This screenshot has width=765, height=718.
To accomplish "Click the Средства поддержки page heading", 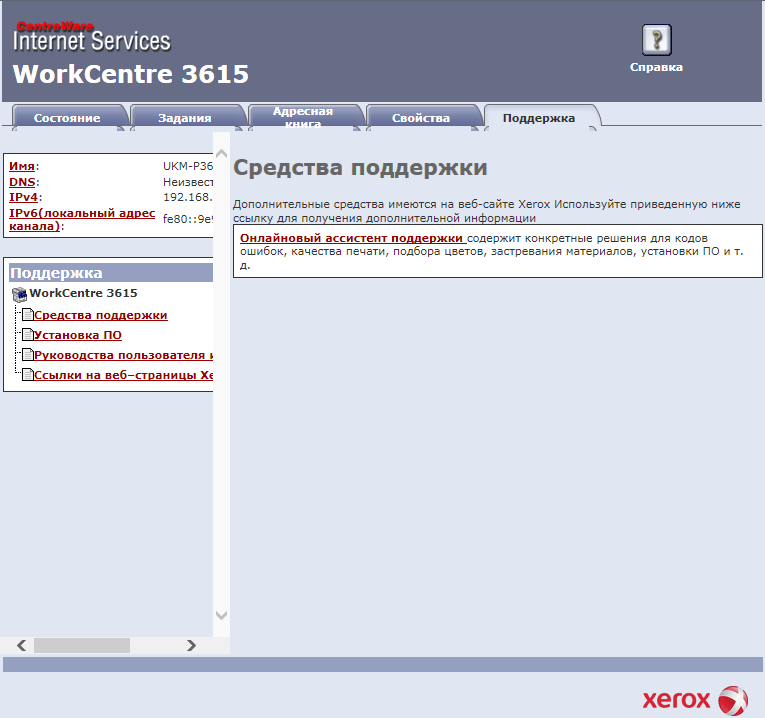I will click(361, 168).
